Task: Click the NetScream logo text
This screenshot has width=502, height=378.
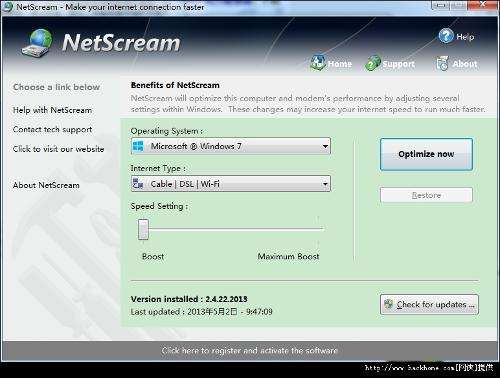Action: 121,43
